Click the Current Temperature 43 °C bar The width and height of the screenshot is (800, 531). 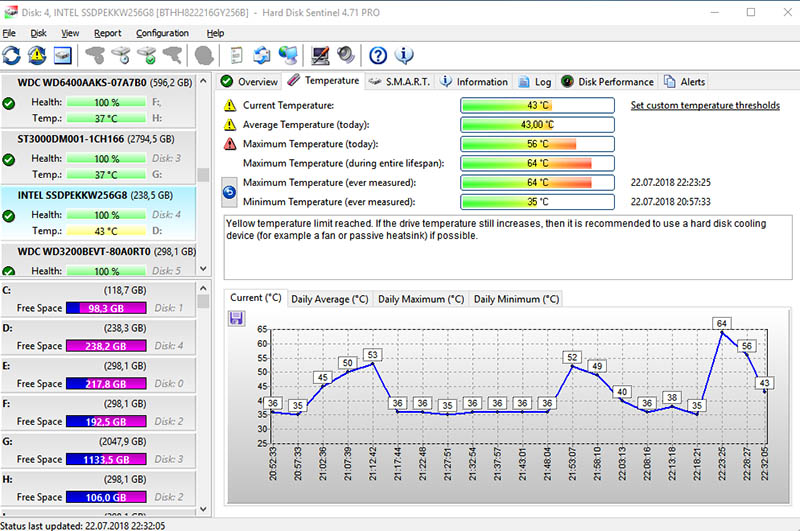tap(537, 106)
